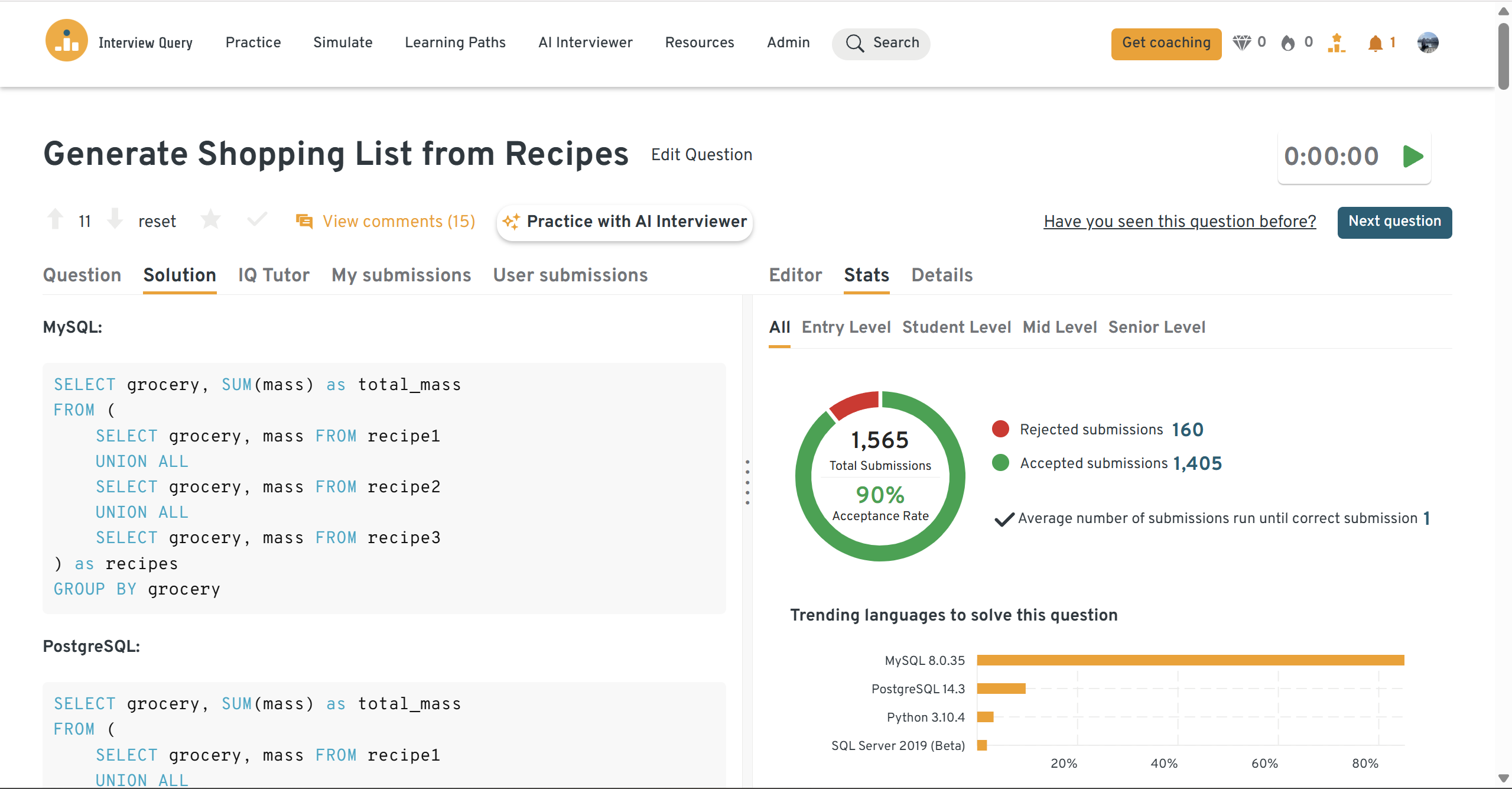Open the Practice navigation menu
The image size is (1512, 789).
point(253,43)
